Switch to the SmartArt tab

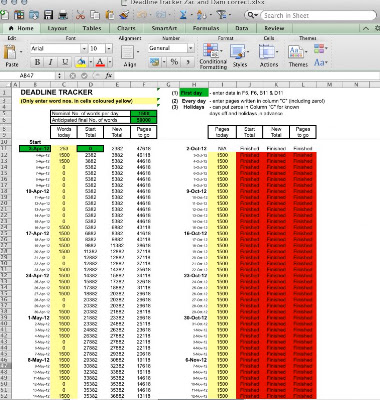[x=164, y=28]
